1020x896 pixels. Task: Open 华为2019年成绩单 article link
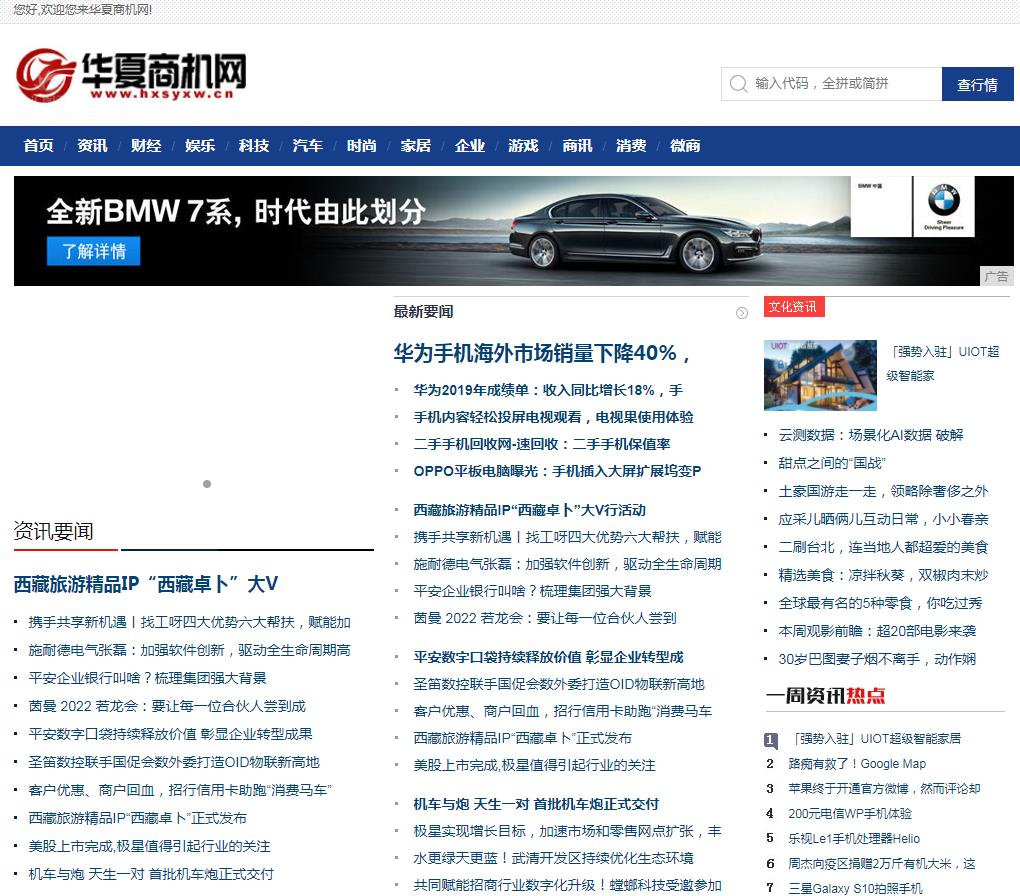(548, 390)
